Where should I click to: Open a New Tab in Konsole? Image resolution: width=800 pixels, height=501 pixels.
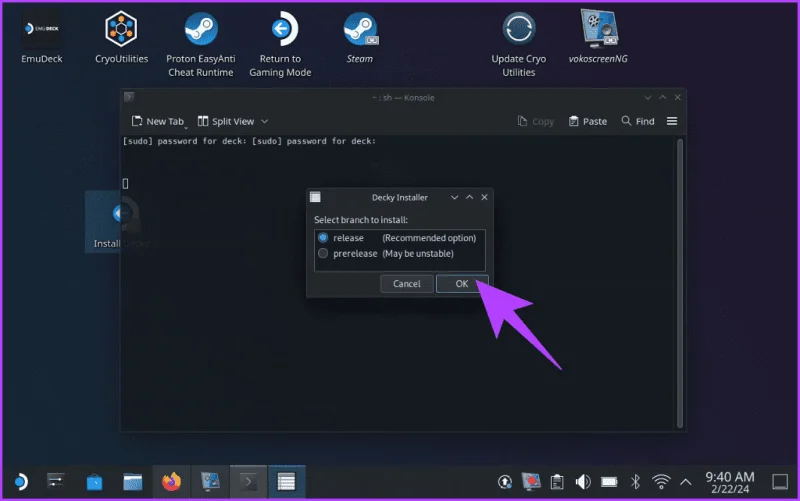point(158,121)
